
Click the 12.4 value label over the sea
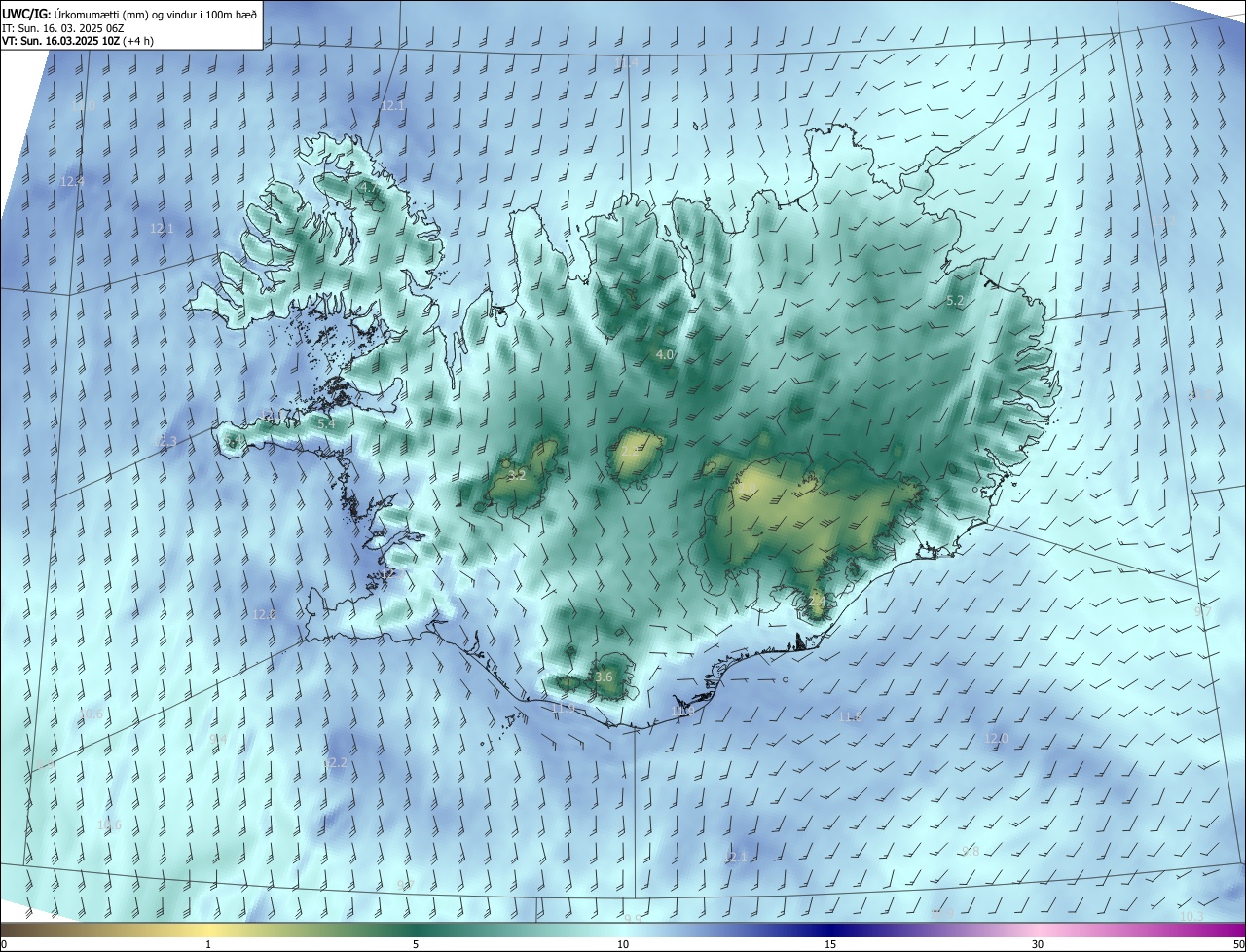(73, 181)
